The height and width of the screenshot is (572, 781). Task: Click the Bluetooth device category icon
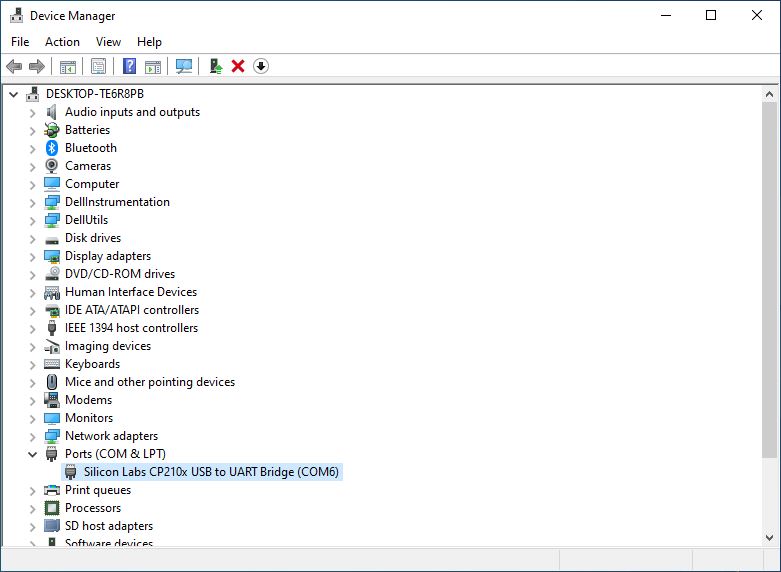coord(52,148)
